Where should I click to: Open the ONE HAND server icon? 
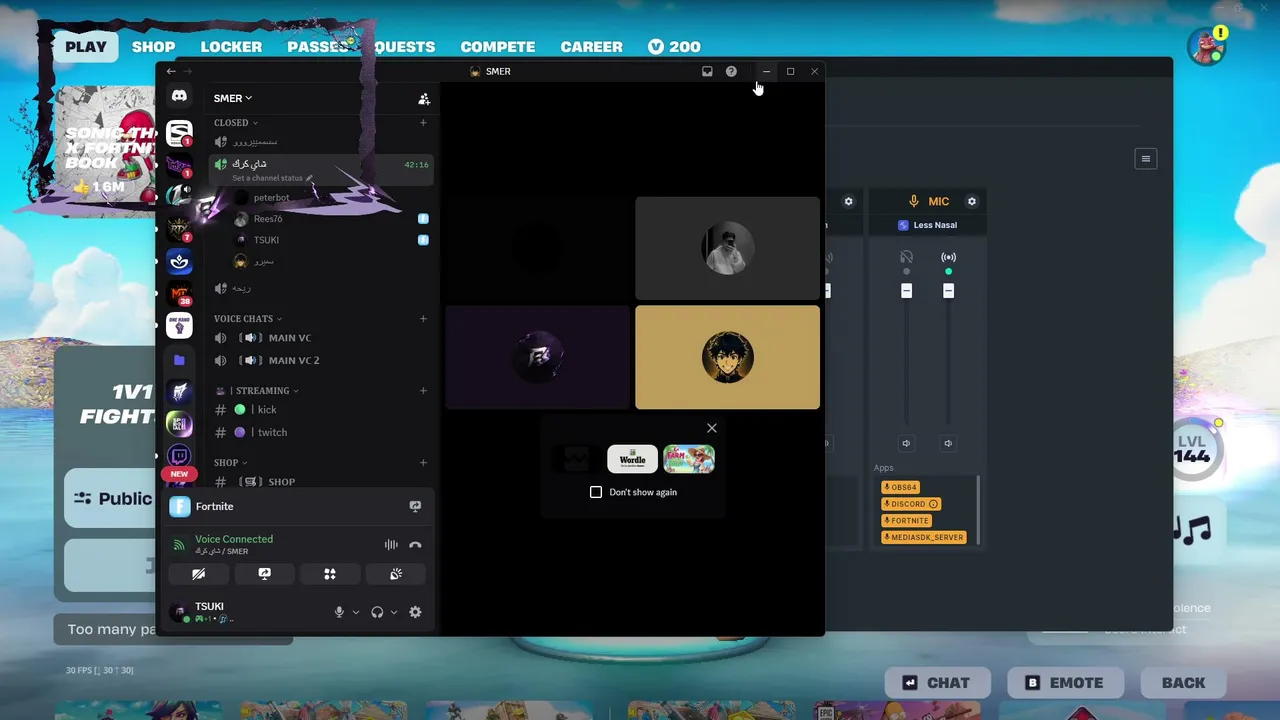point(179,325)
